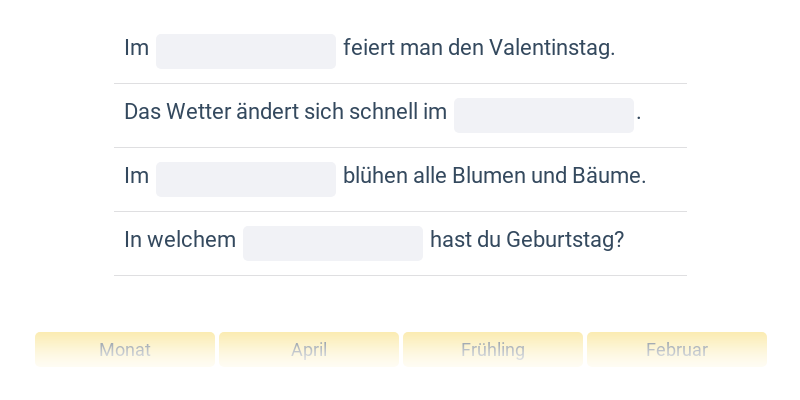This screenshot has height=400, width=800.
Task: Click the blank before 'feiert man den Valentinstag'
Action: pyautogui.click(x=246, y=51)
